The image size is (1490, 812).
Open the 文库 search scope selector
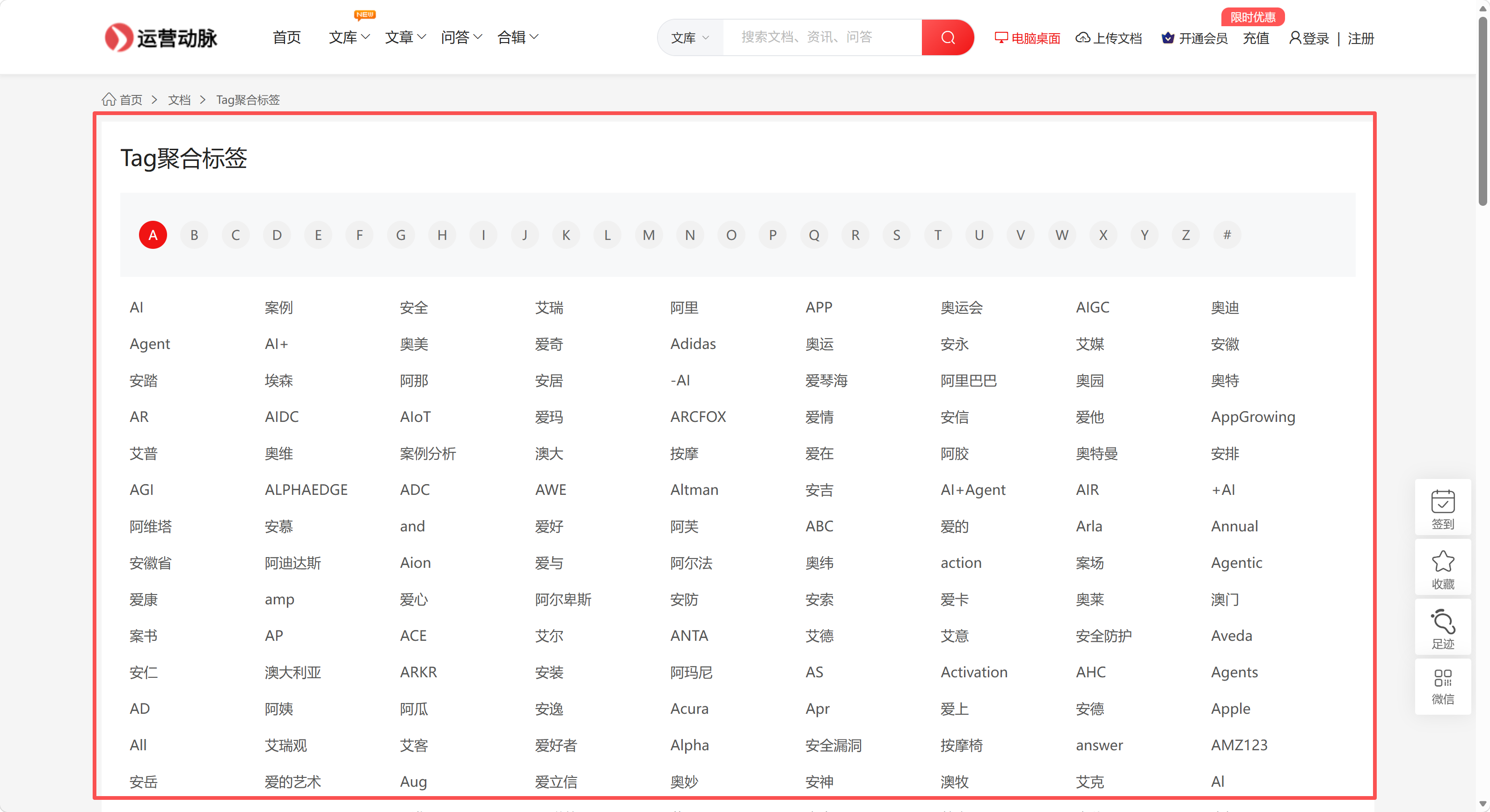coord(690,37)
